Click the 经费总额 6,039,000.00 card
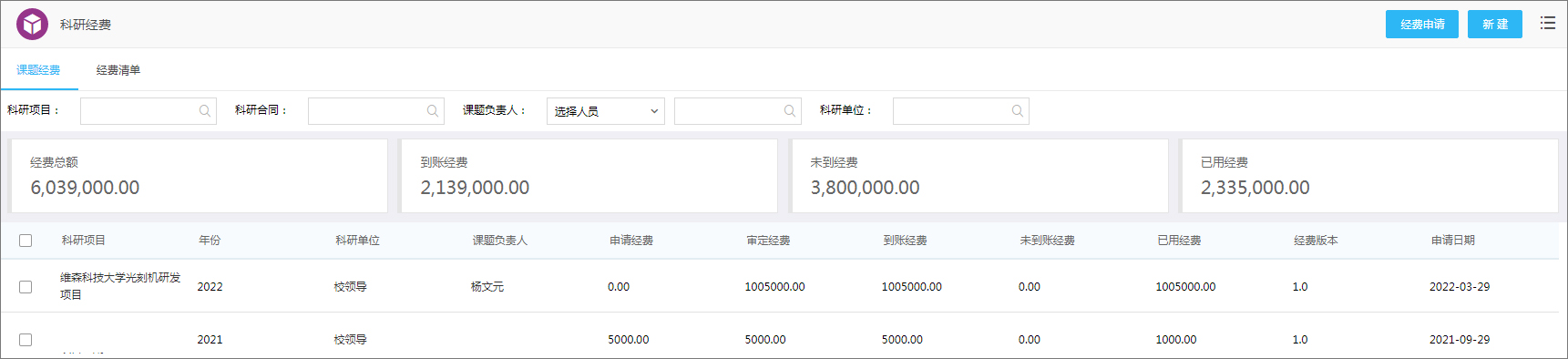Viewport: 1568px width, 359px height. 199,176
